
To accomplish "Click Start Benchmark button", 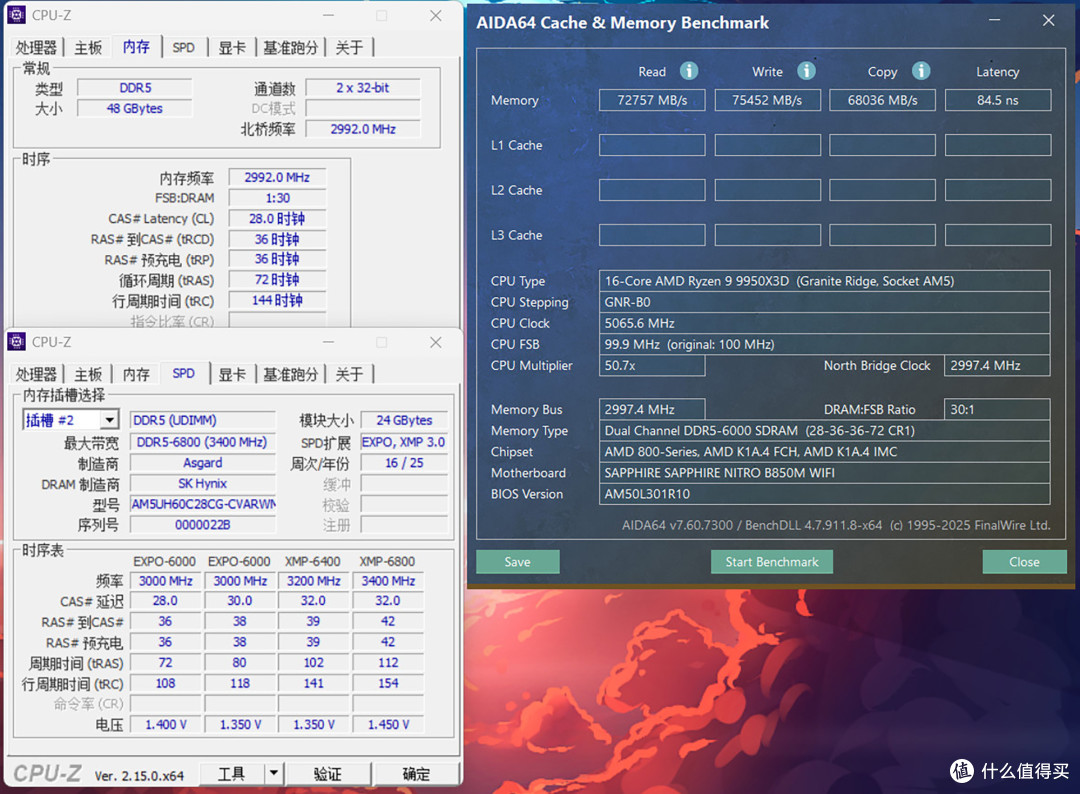I will (x=771, y=562).
